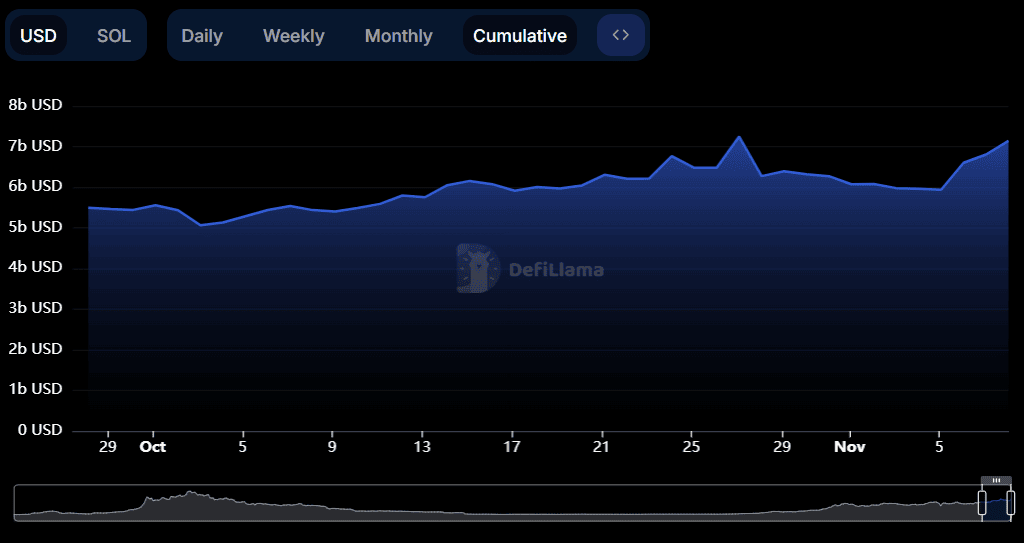The image size is (1024, 543).
Task: Click the 1b USD axis label
Action: pyautogui.click(x=35, y=389)
